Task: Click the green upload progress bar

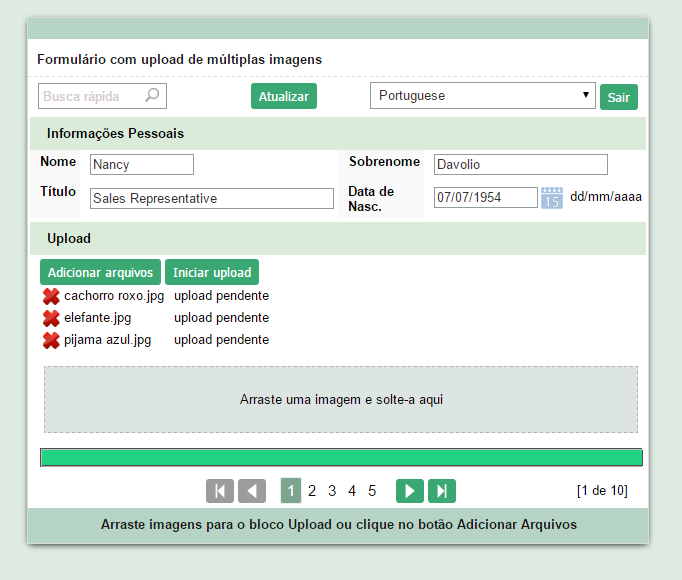Action: (341, 457)
